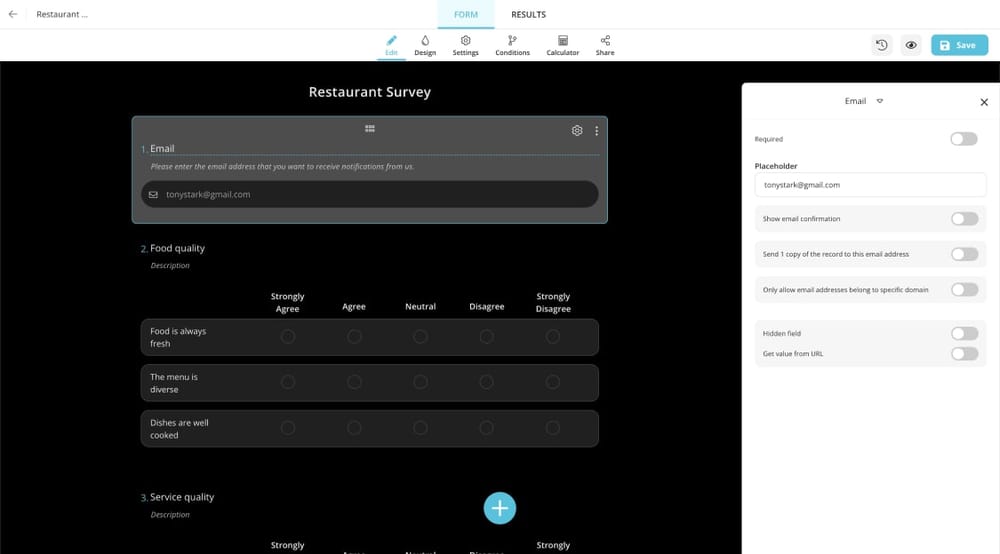Select Strongly Agree for Food is always fresh

point(288,337)
